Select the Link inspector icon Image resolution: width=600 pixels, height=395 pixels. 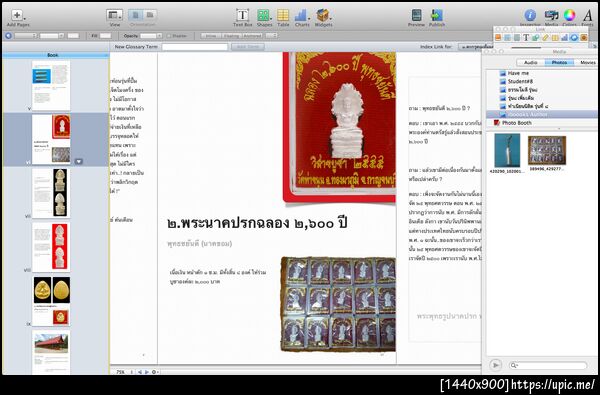click(x=574, y=38)
